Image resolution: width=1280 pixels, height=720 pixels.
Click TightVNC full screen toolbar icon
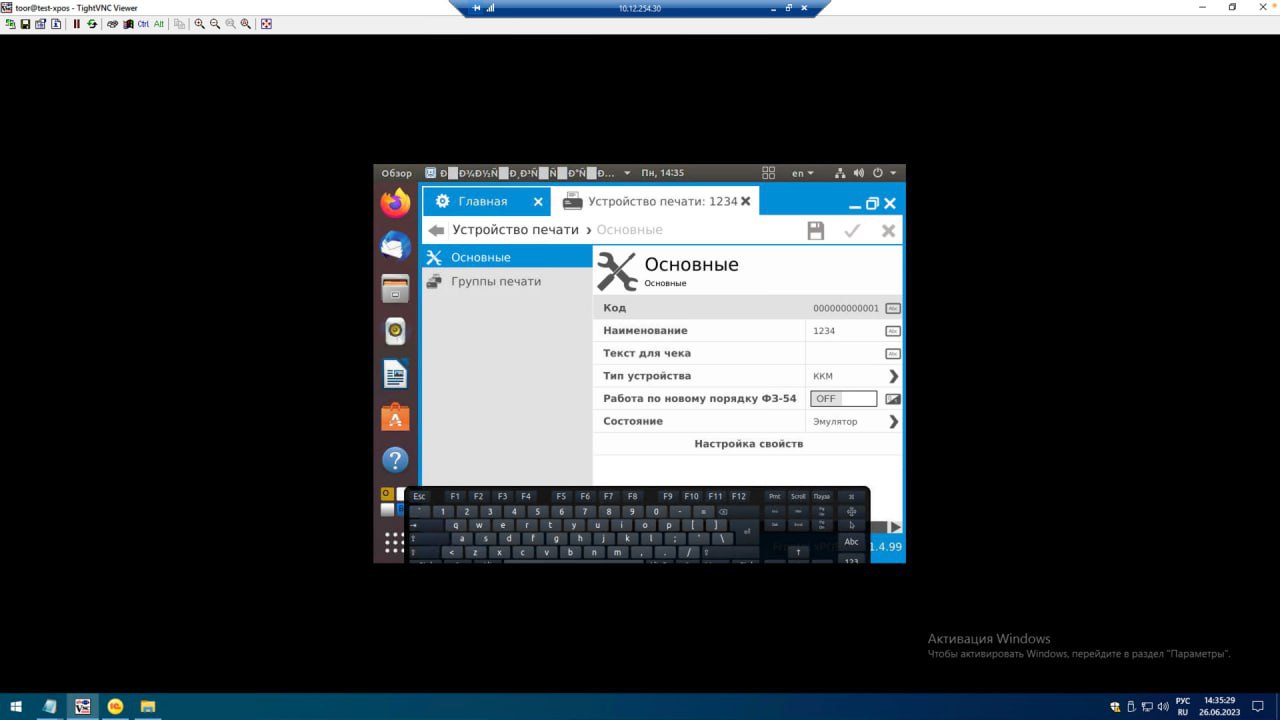pos(266,24)
